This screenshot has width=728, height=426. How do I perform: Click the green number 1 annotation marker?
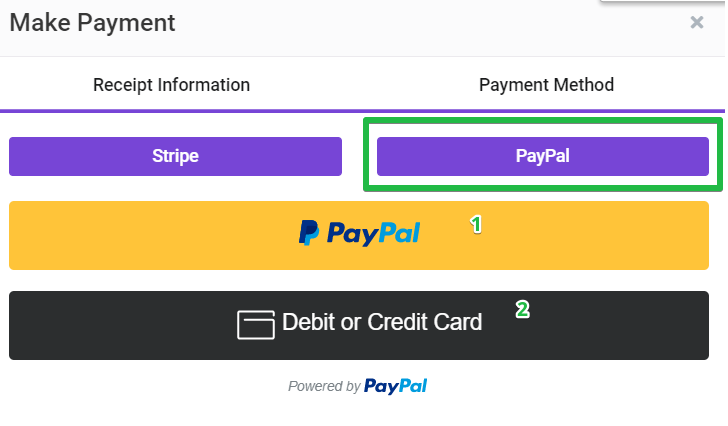click(476, 225)
